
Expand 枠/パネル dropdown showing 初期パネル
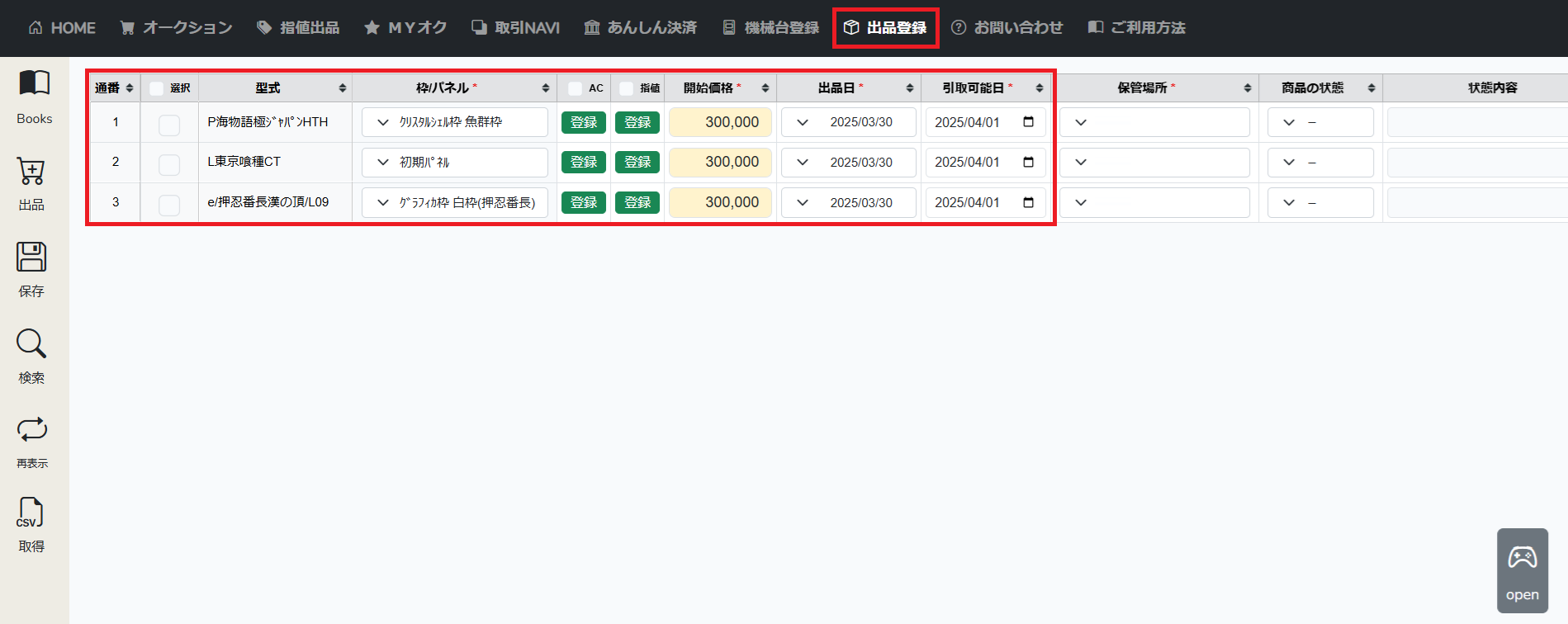[x=455, y=162]
